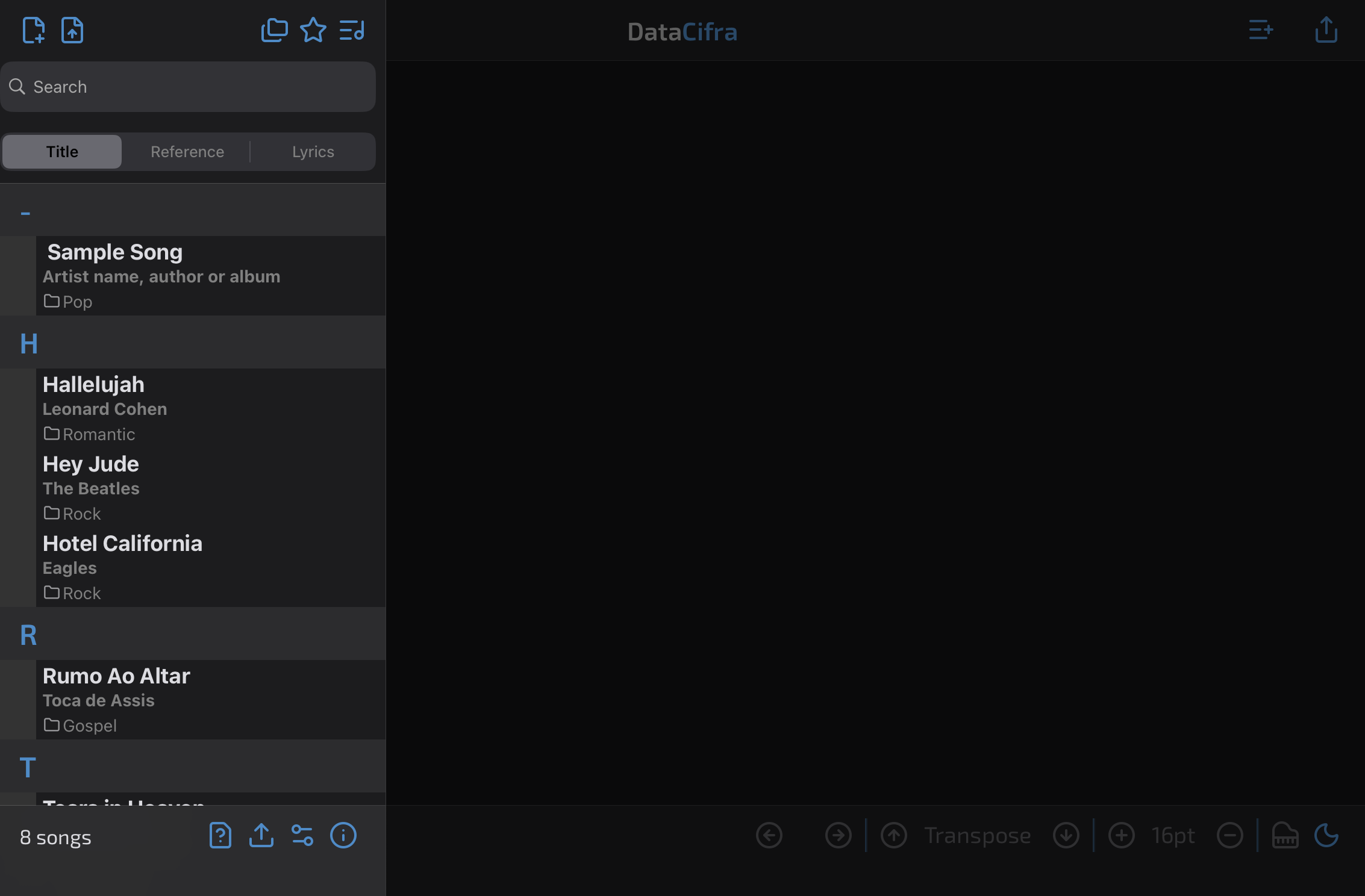Show favorite songs

tap(314, 30)
